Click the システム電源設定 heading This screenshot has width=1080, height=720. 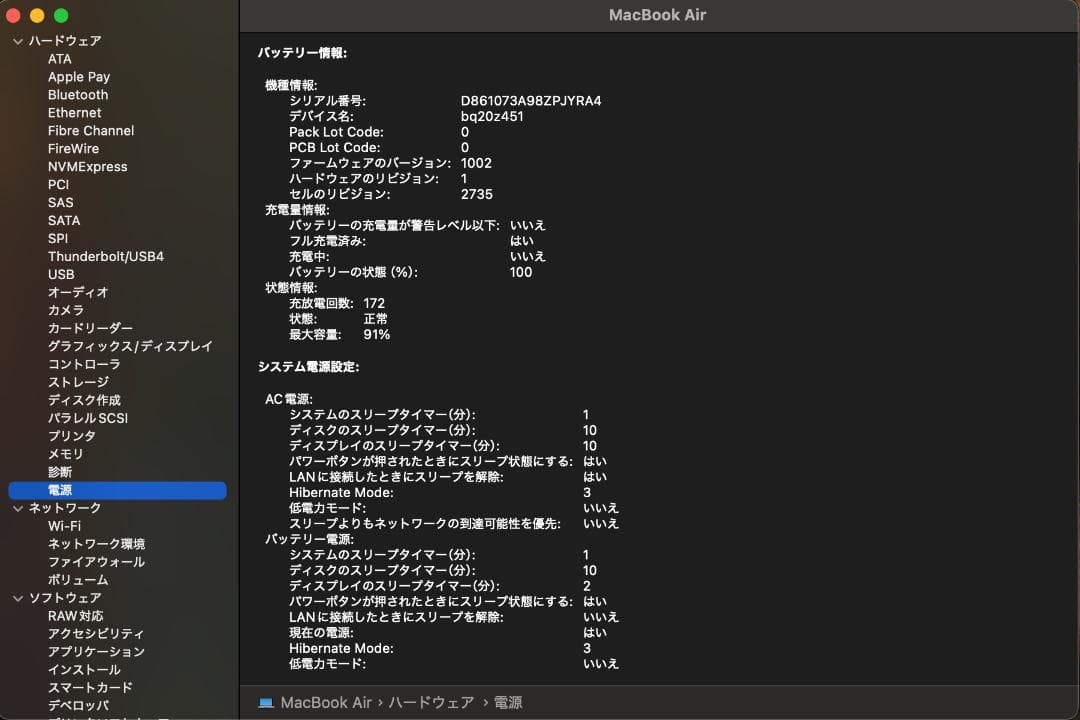coord(309,367)
